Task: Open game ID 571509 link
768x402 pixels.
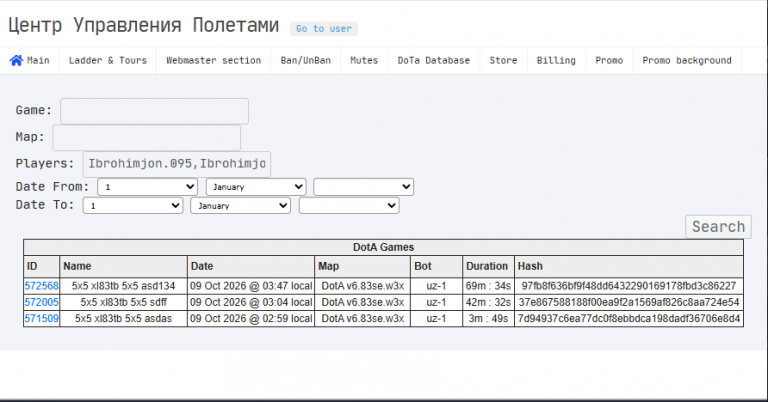Action: (42, 319)
